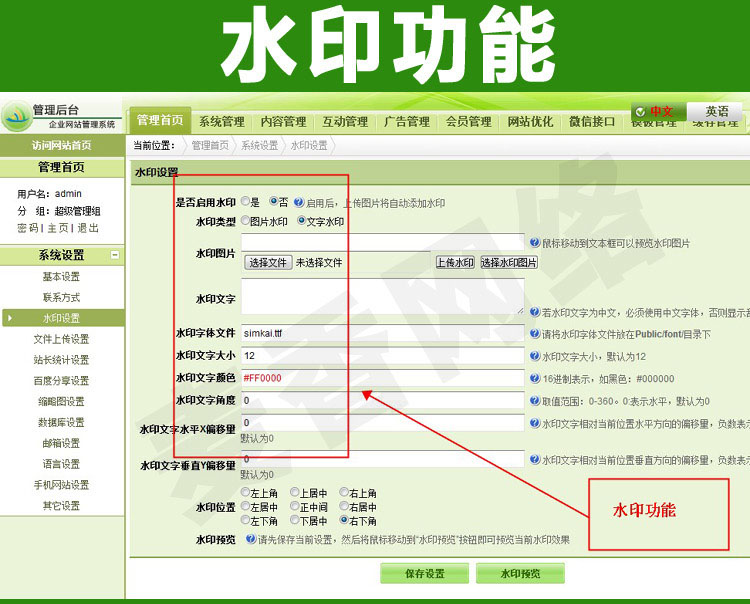Set watermark position to 右居中
Screen dimensions: 750x604
coord(344,506)
